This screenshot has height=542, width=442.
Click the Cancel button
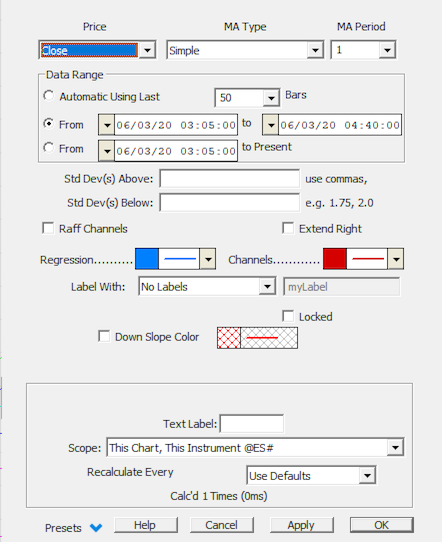(222, 525)
